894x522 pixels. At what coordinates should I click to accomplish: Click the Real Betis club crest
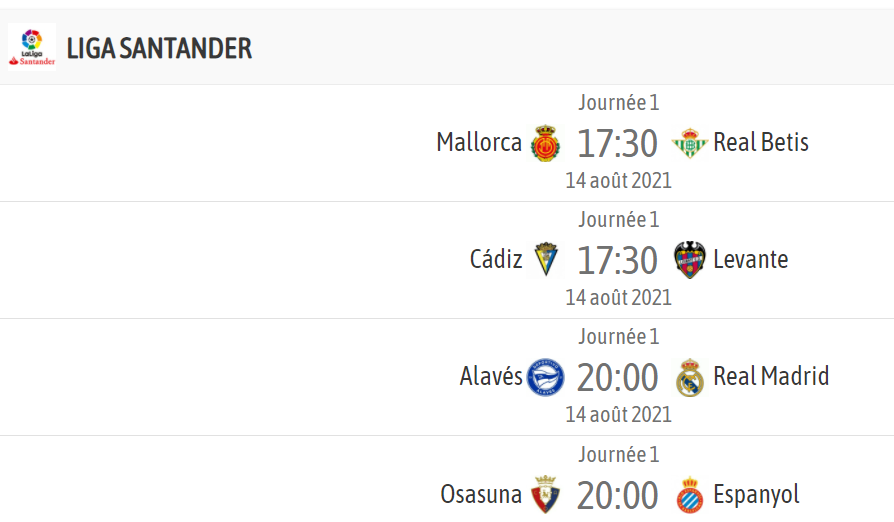coord(689,143)
